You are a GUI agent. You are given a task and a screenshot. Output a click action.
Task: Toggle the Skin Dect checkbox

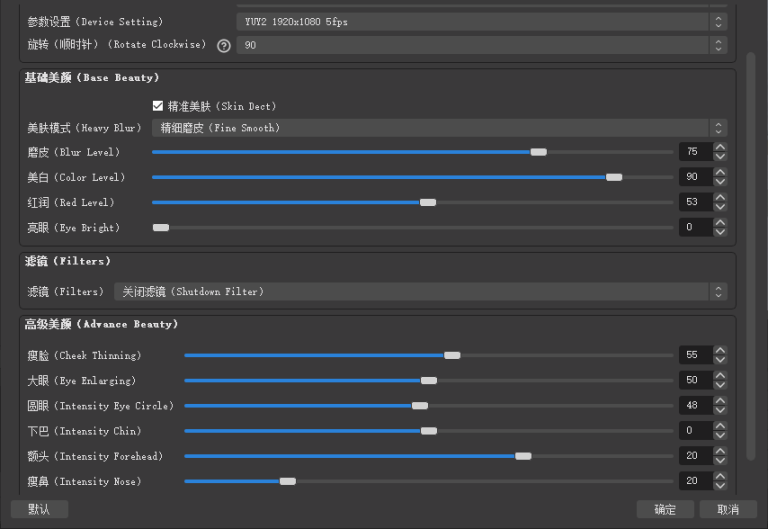pos(157,106)
